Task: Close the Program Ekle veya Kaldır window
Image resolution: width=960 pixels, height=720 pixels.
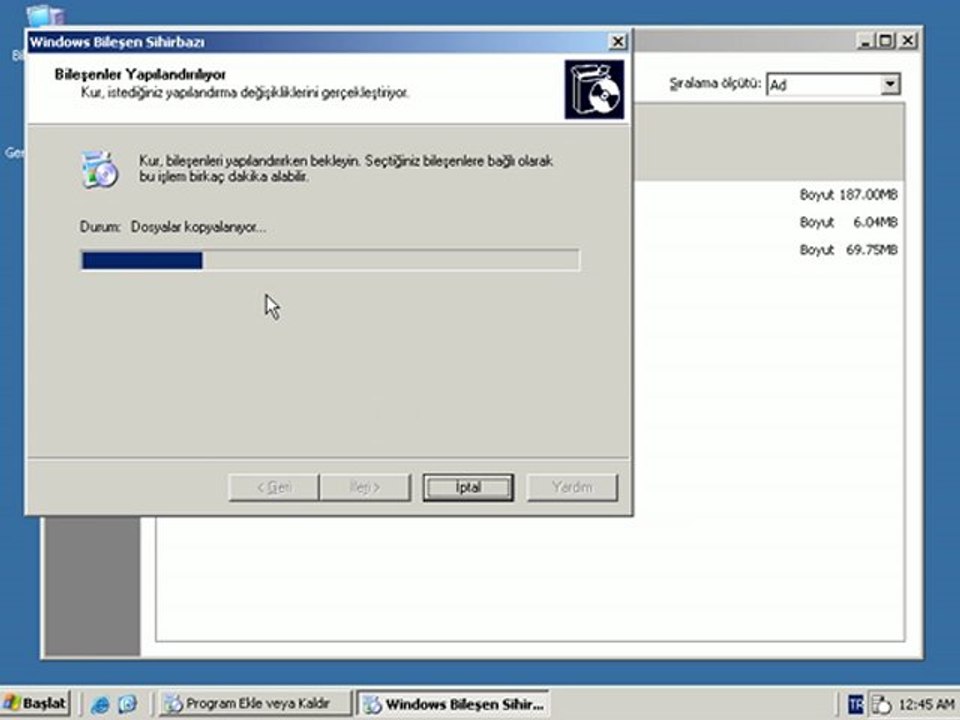Action: [x=907, y=42]
